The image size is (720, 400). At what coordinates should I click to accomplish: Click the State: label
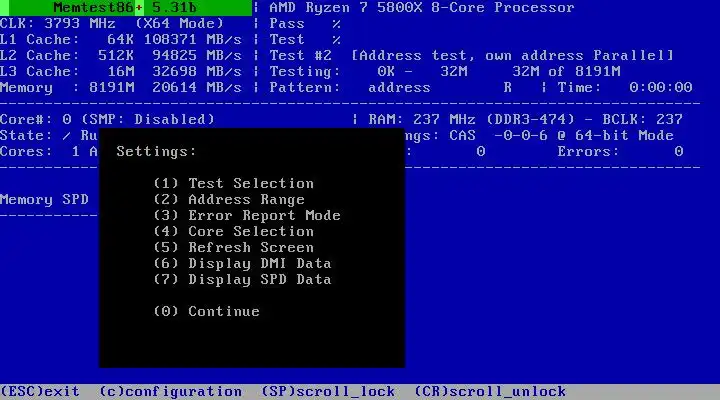pyautogui.click(x=26, y=135)
